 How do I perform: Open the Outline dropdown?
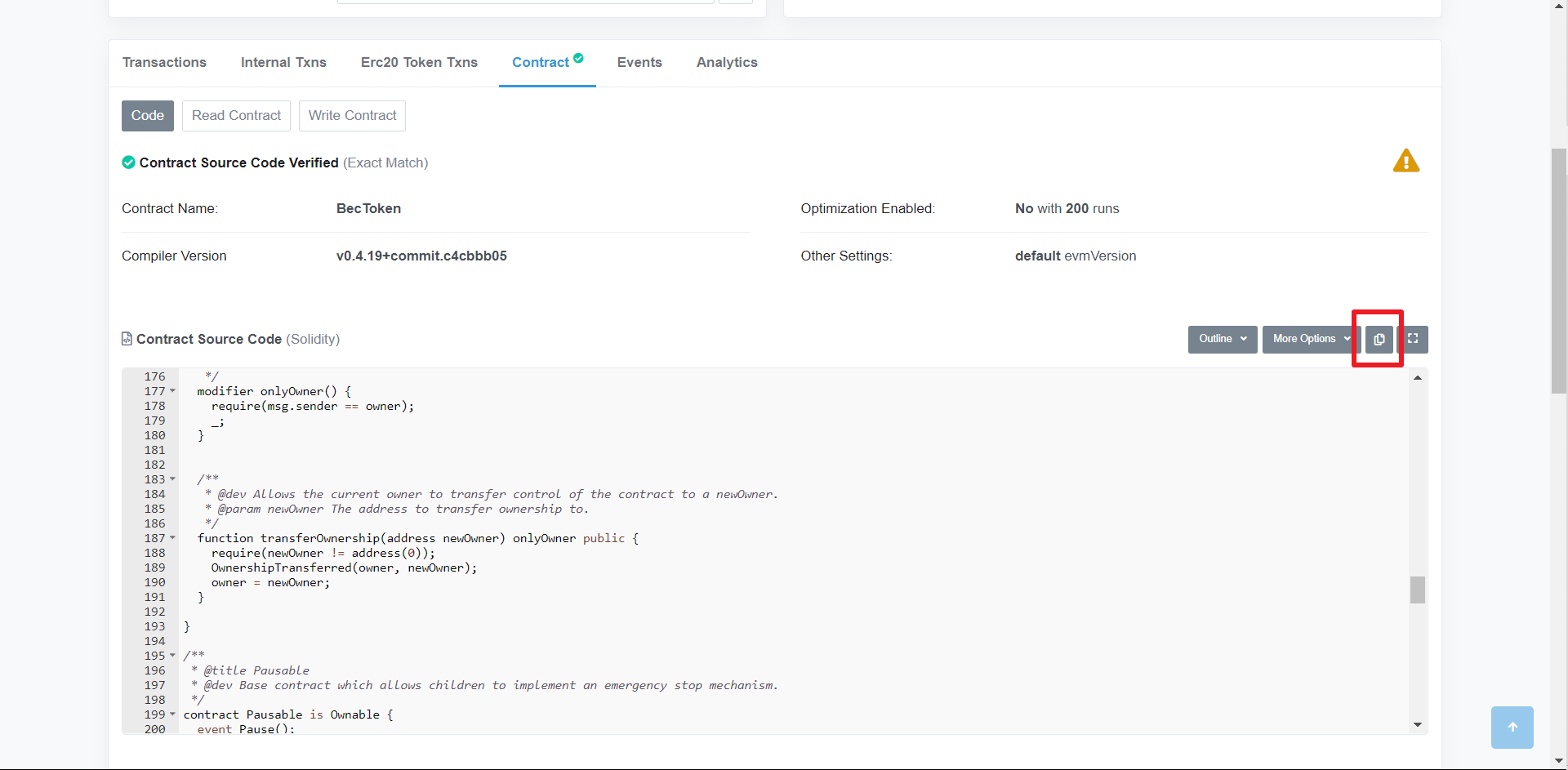coord(1222,339)
